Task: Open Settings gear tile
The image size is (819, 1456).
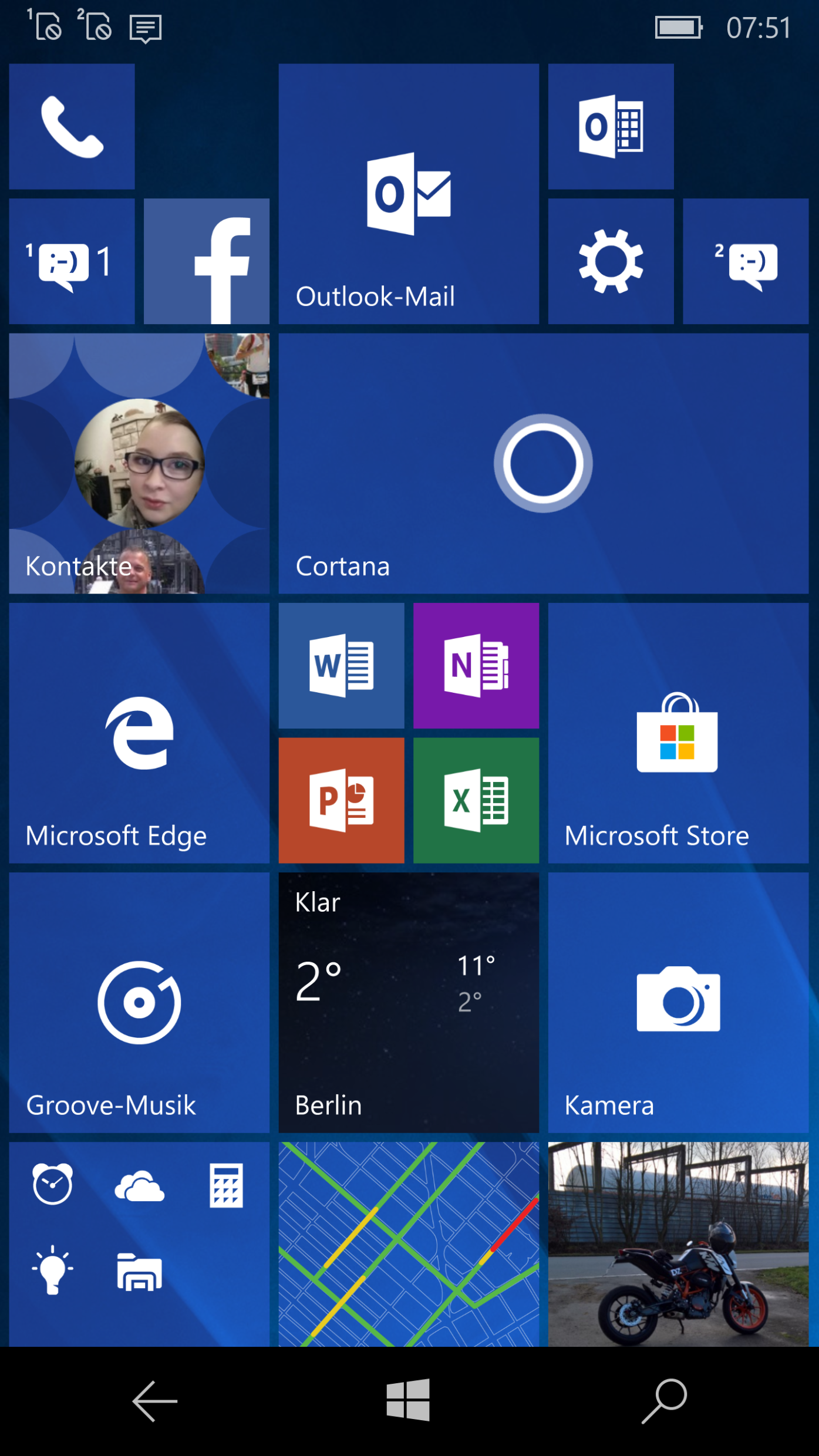Action: coord(611,261)
